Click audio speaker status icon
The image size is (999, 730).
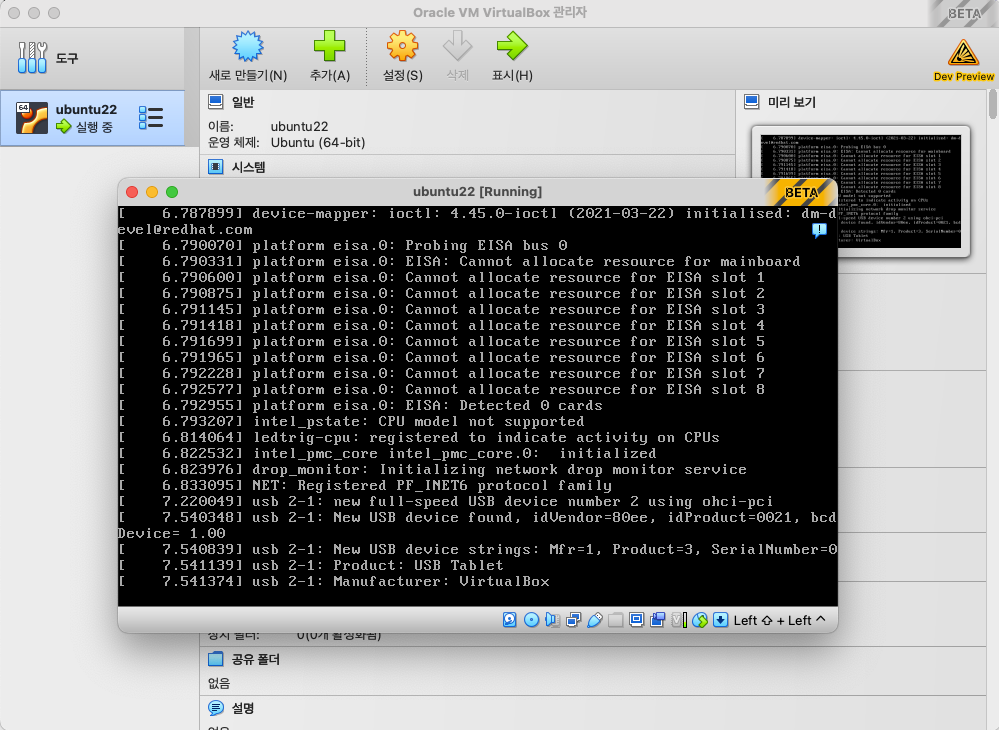pyautogui.click(x=552, y=620)
